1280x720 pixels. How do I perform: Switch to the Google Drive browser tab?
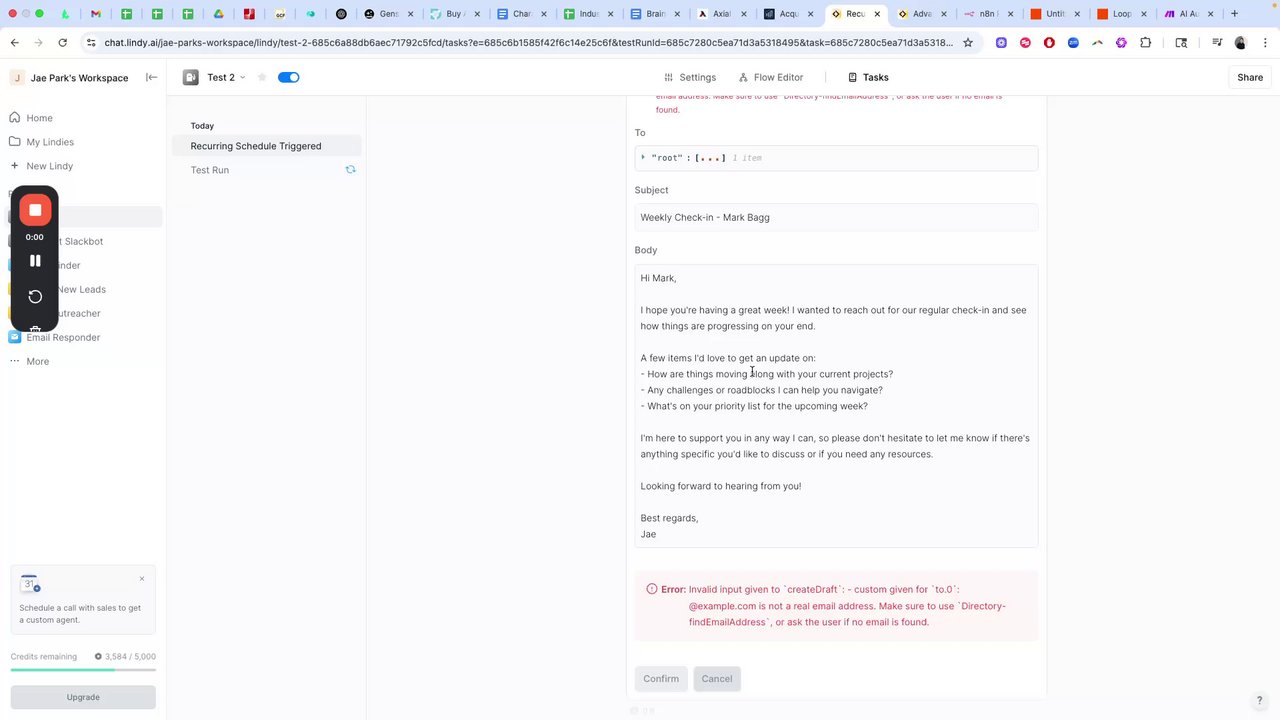pyautogui.click(x=219, y=14)
